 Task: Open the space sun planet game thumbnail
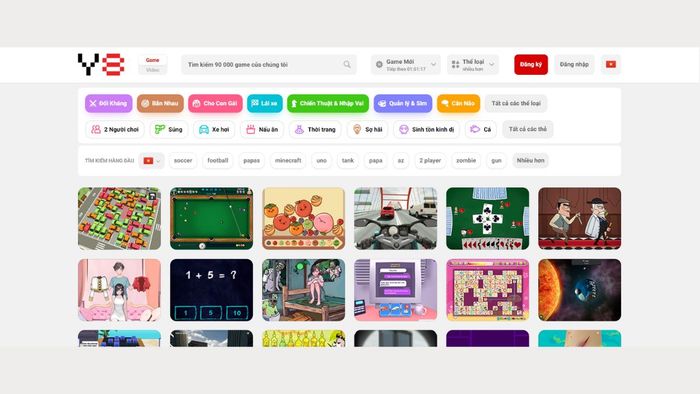pos(579,290)
